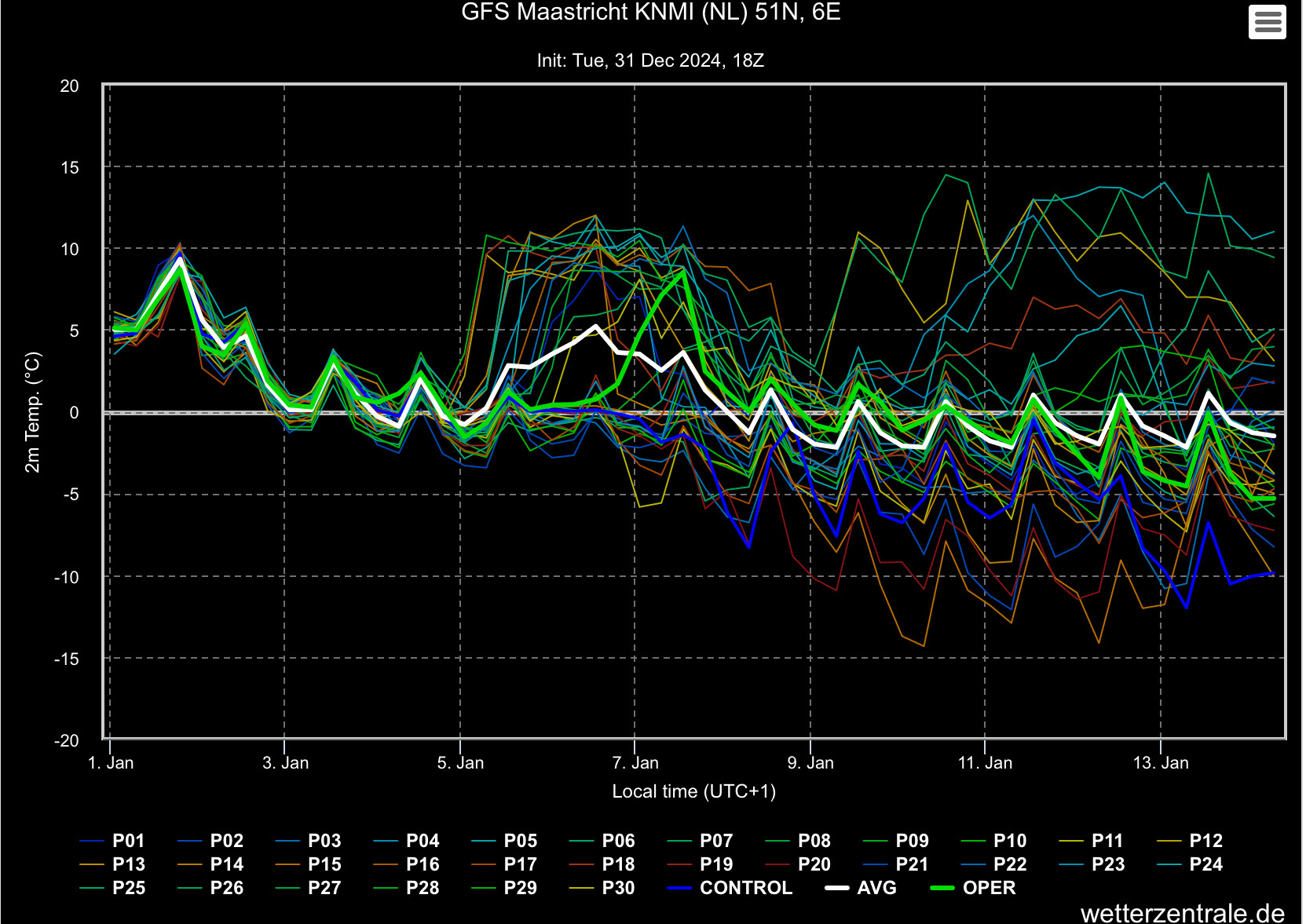
Task: Select the 7. Jan x-axis label
Action: (635, 762)
